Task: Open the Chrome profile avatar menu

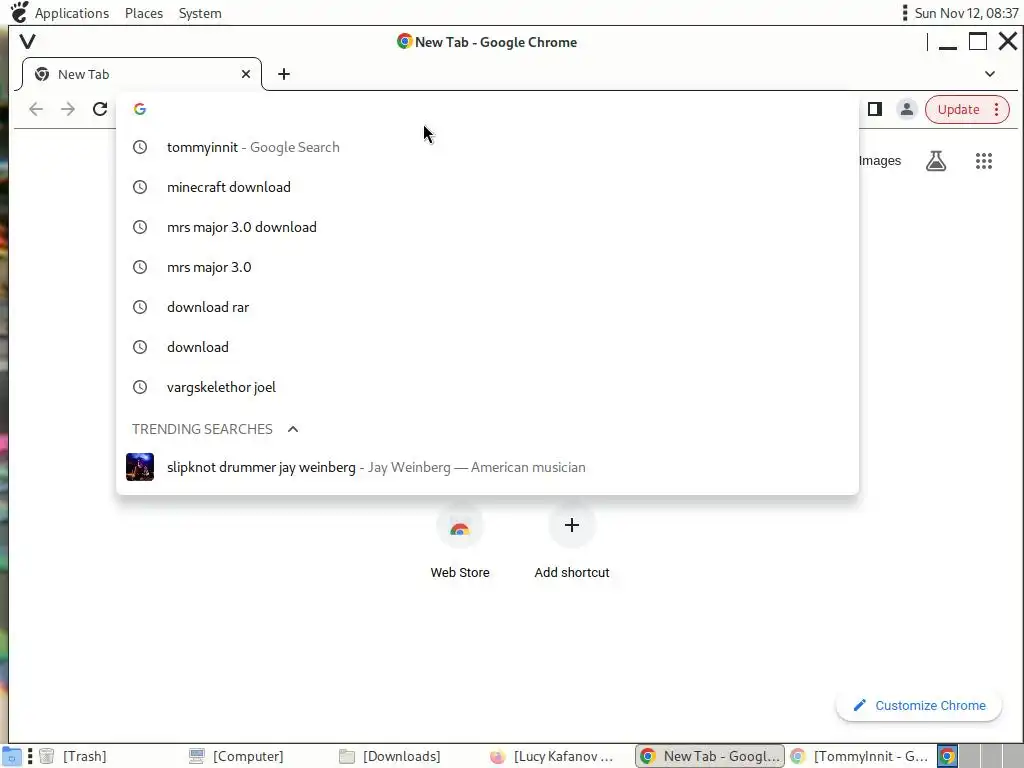Action: point(906,109)
